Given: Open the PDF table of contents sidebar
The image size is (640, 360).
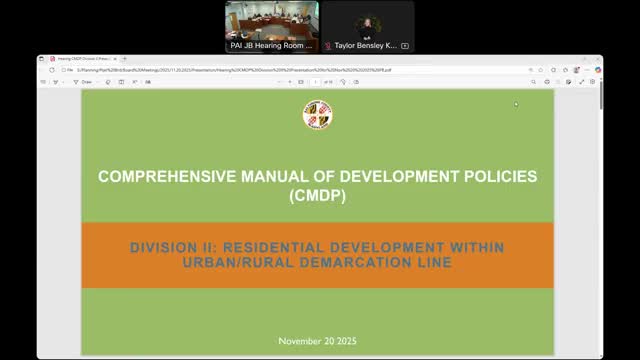Looking at the screenshot, I should (43, 82).
